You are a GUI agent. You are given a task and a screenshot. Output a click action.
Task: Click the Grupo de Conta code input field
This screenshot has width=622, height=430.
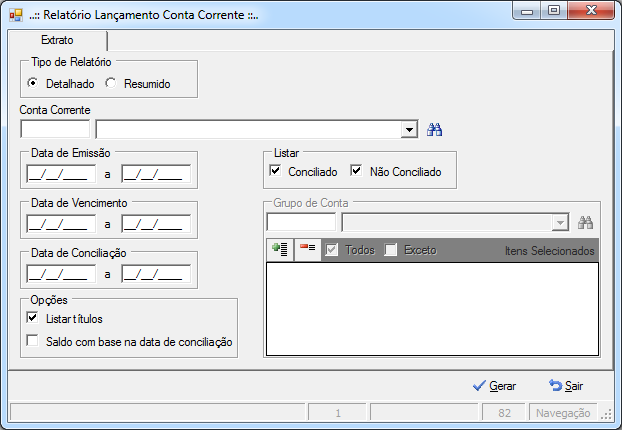pyautogui.click(x=301, y=222)
